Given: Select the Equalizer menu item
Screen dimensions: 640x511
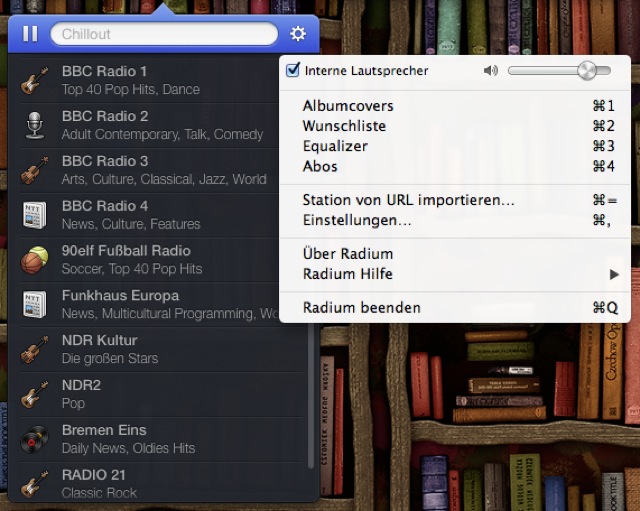Looking at the screenshot, I should point(335,146).
